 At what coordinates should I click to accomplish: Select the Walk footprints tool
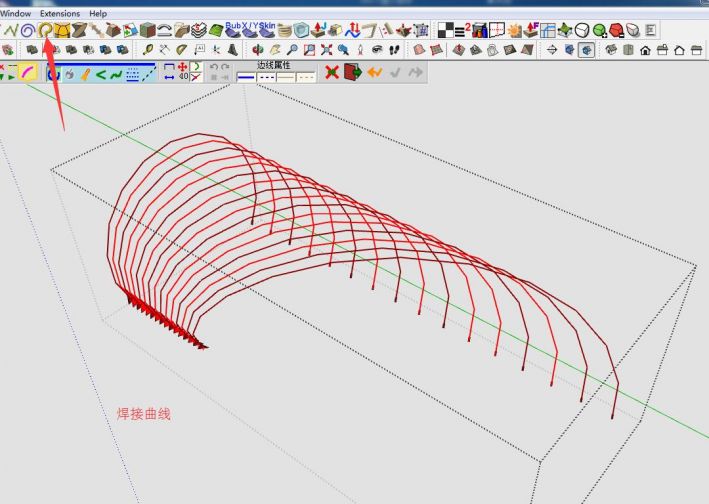(x=394, y=49)
